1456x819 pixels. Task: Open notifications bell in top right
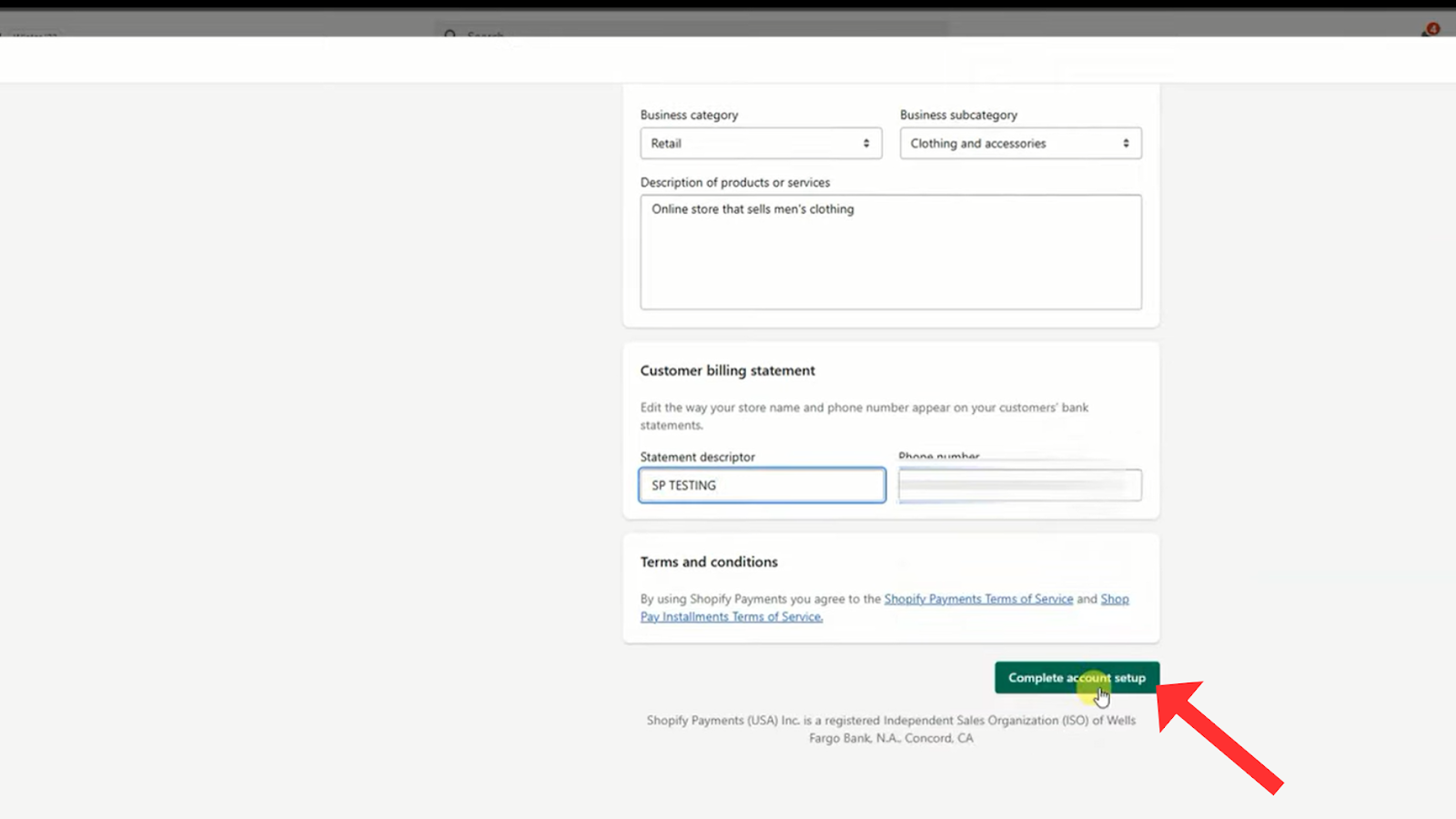pos(1429,31)
